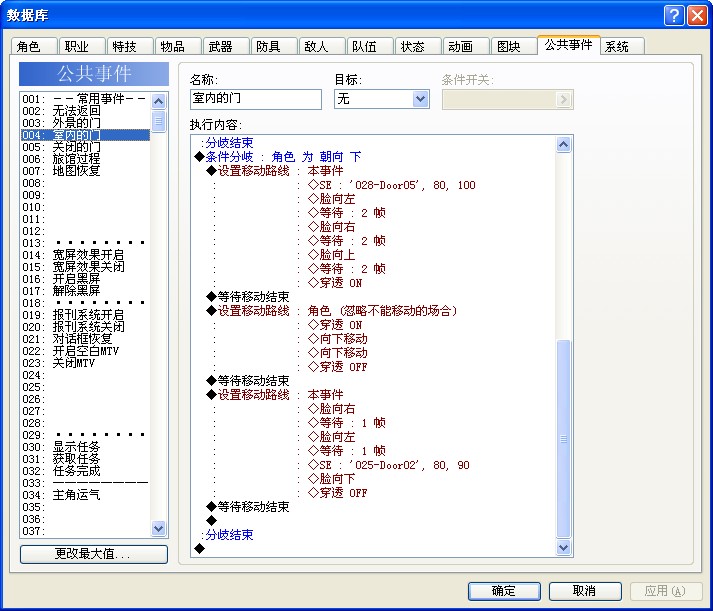Screen dimensions: 713x611
Task: Select the 条件分歧：角色 为 朝向 下 command
Action: coord(278,157)
